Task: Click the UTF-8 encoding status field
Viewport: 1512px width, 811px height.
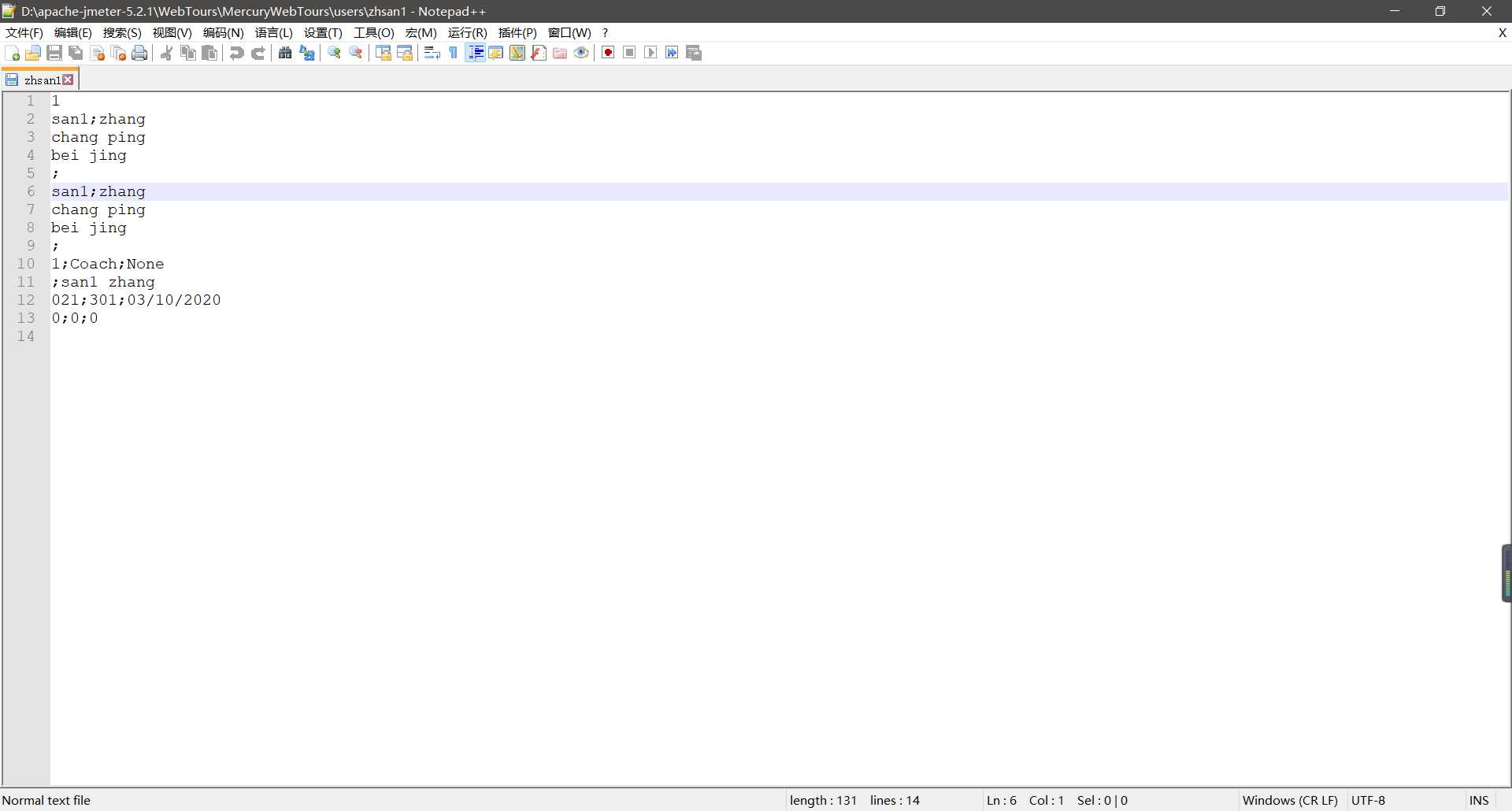Action: click(x=1369, y=800)
